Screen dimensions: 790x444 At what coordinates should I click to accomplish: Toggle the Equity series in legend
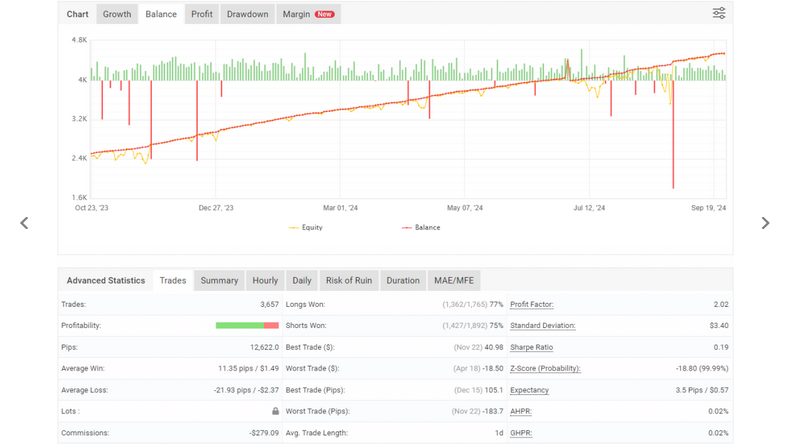pyautogui.click(x=305, y=228)
